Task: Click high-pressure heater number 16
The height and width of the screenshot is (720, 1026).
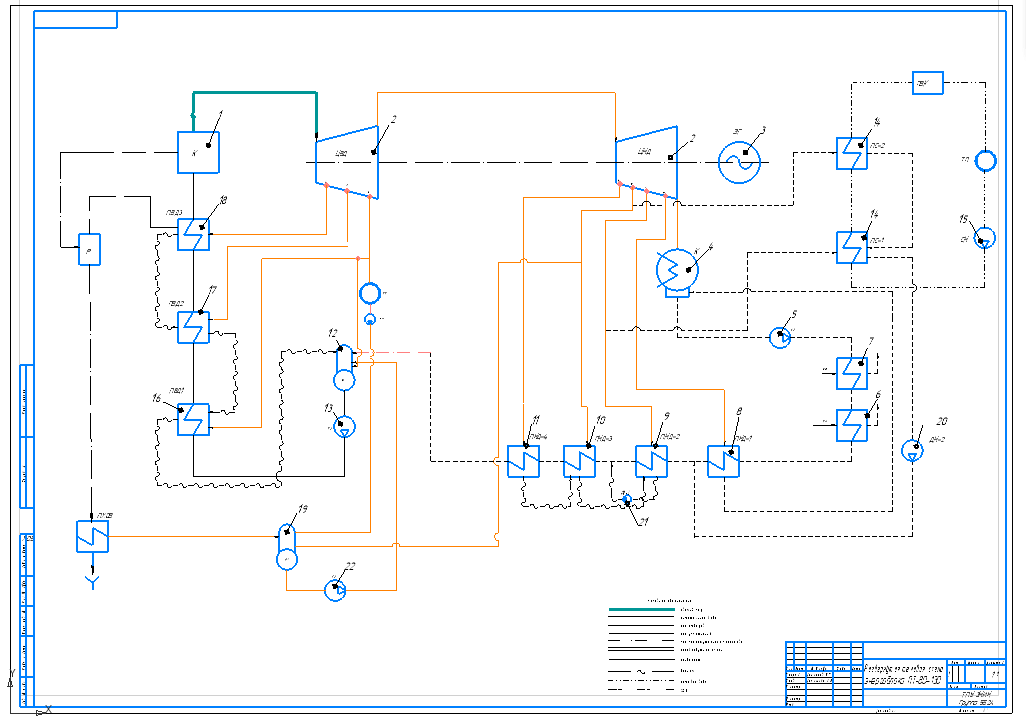Action: (194, 419)
